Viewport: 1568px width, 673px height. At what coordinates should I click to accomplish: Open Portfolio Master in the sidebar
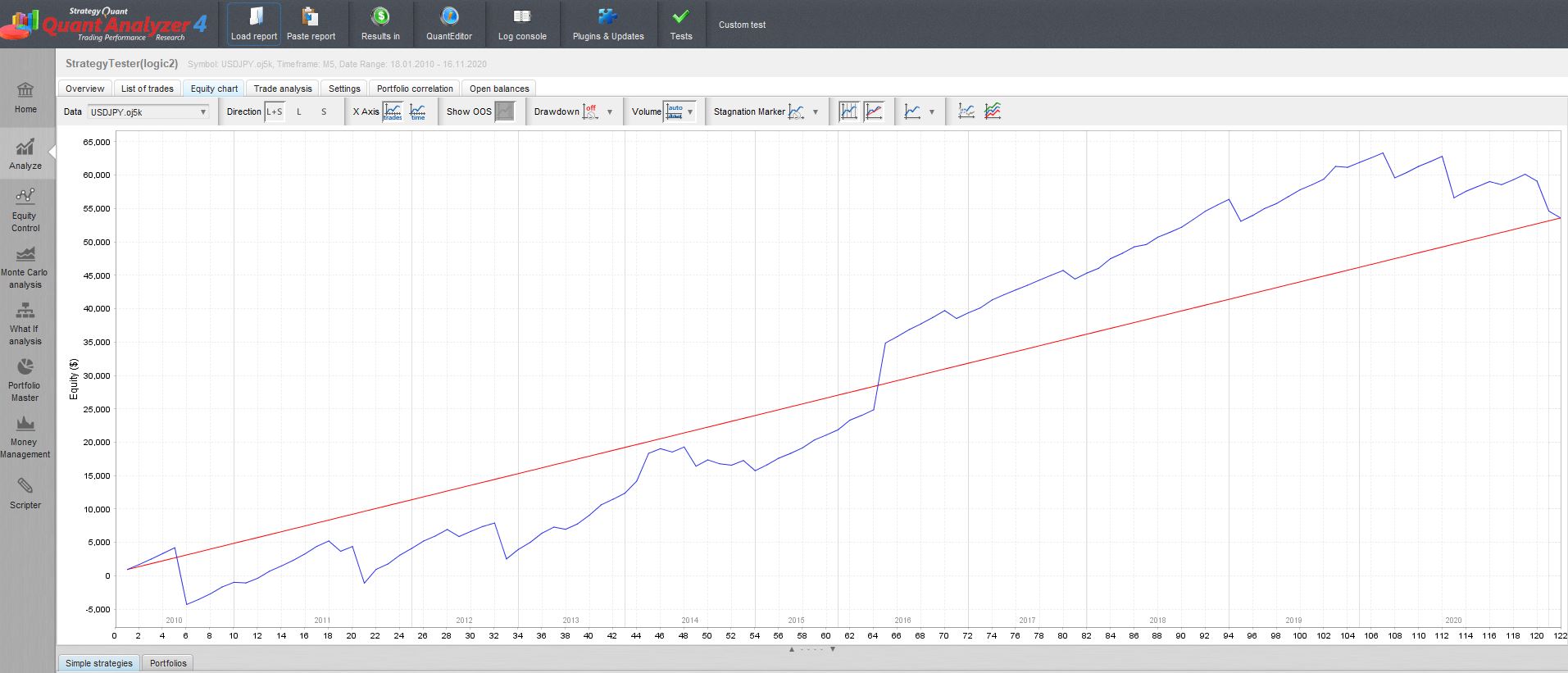(25, 380)
